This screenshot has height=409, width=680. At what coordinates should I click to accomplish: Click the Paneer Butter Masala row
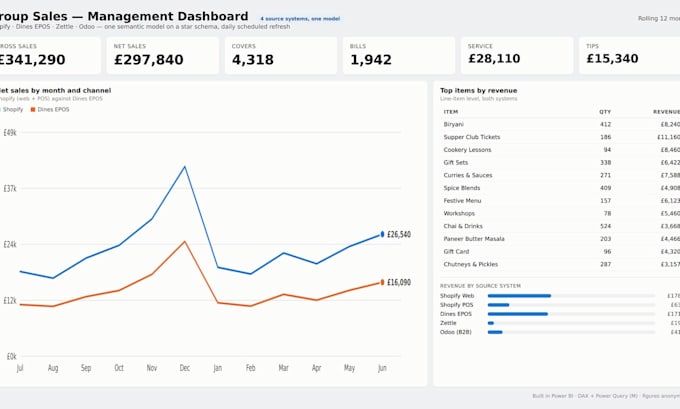(x=560, y=239)
